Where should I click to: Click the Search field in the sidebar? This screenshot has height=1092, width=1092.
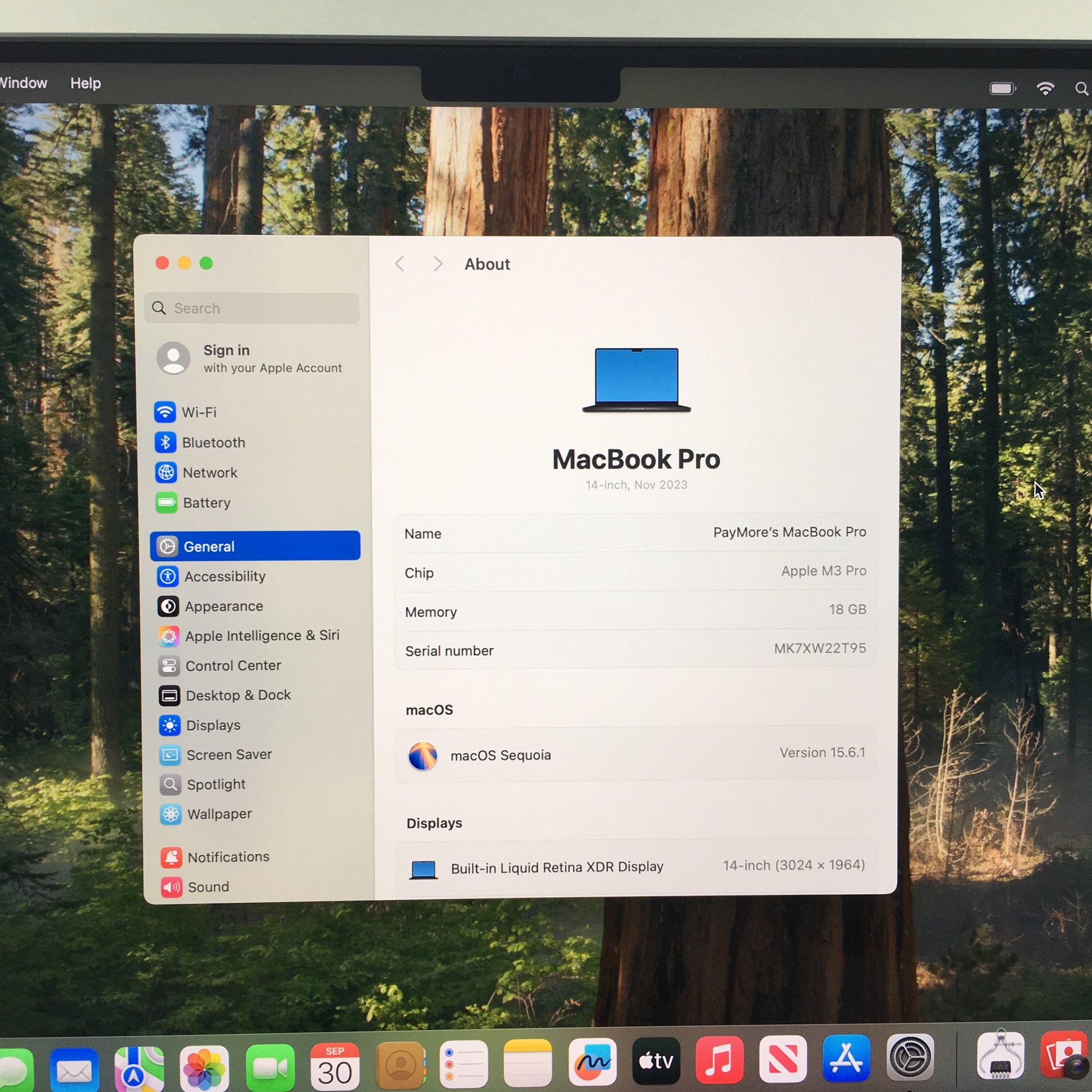pos(251,308)
